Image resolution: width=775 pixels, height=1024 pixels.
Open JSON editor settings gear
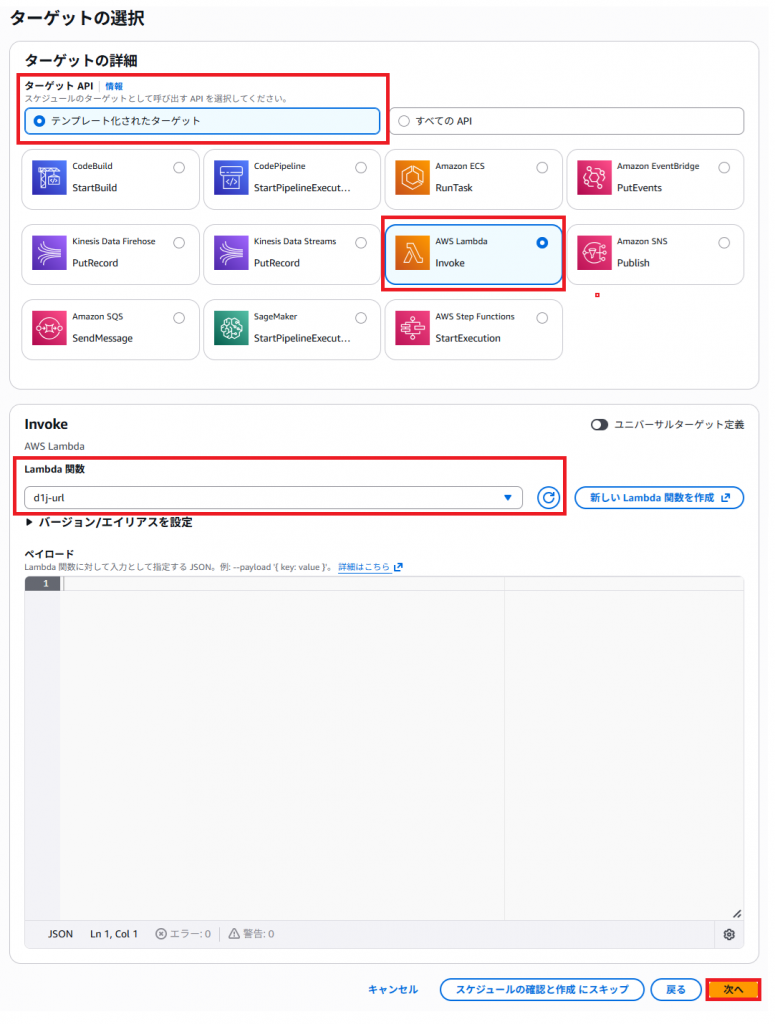click(x=729, y=934)
